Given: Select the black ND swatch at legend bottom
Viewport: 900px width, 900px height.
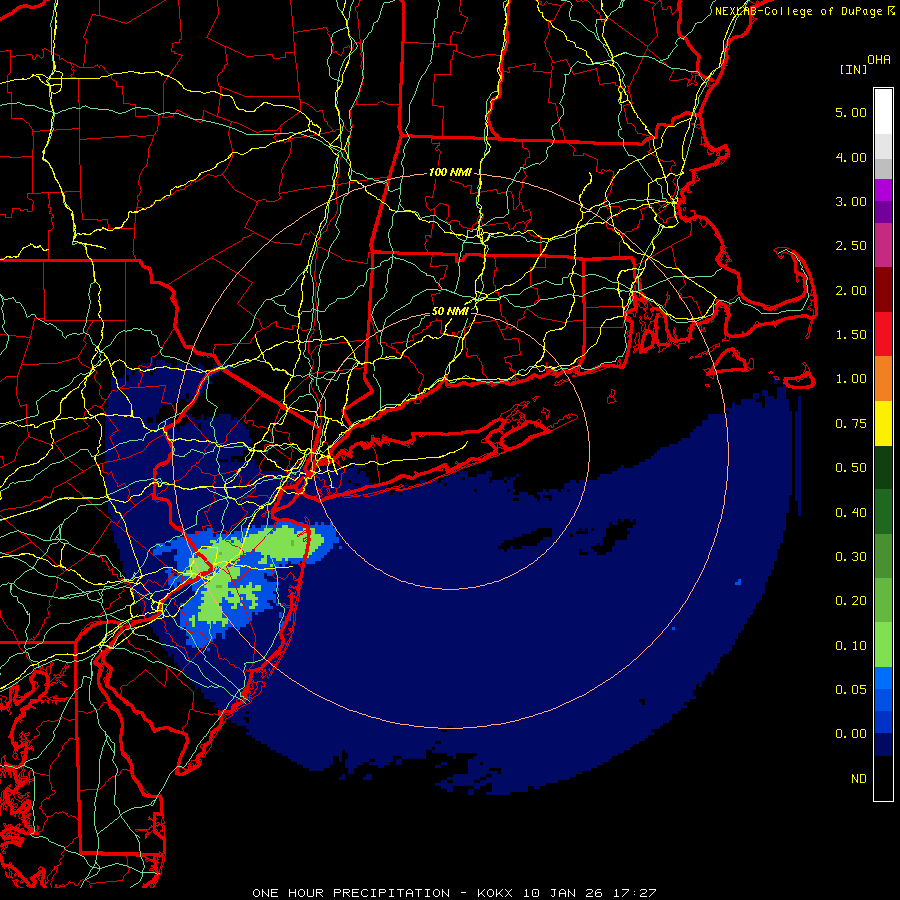Looking at the screenshot, I should coord(883,778).
